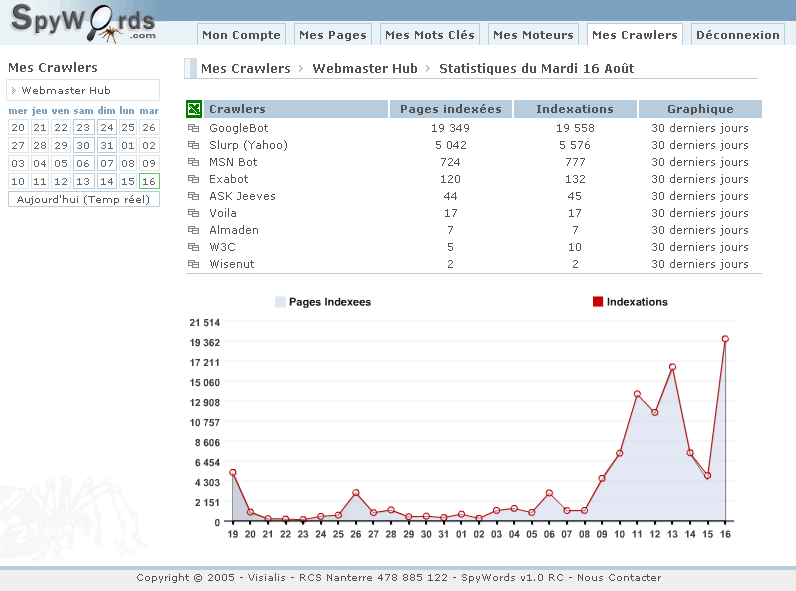Click Slurp indexations value 5 576
796x591 pixels.
point(575,145)
